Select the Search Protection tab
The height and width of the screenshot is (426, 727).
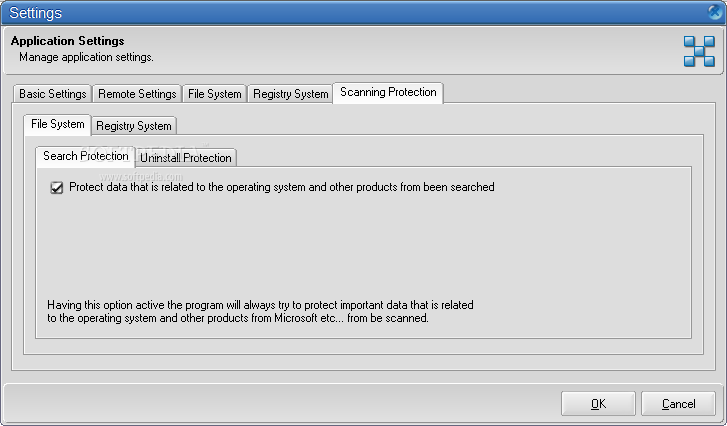pyautogui.click(x=85, y=156)
